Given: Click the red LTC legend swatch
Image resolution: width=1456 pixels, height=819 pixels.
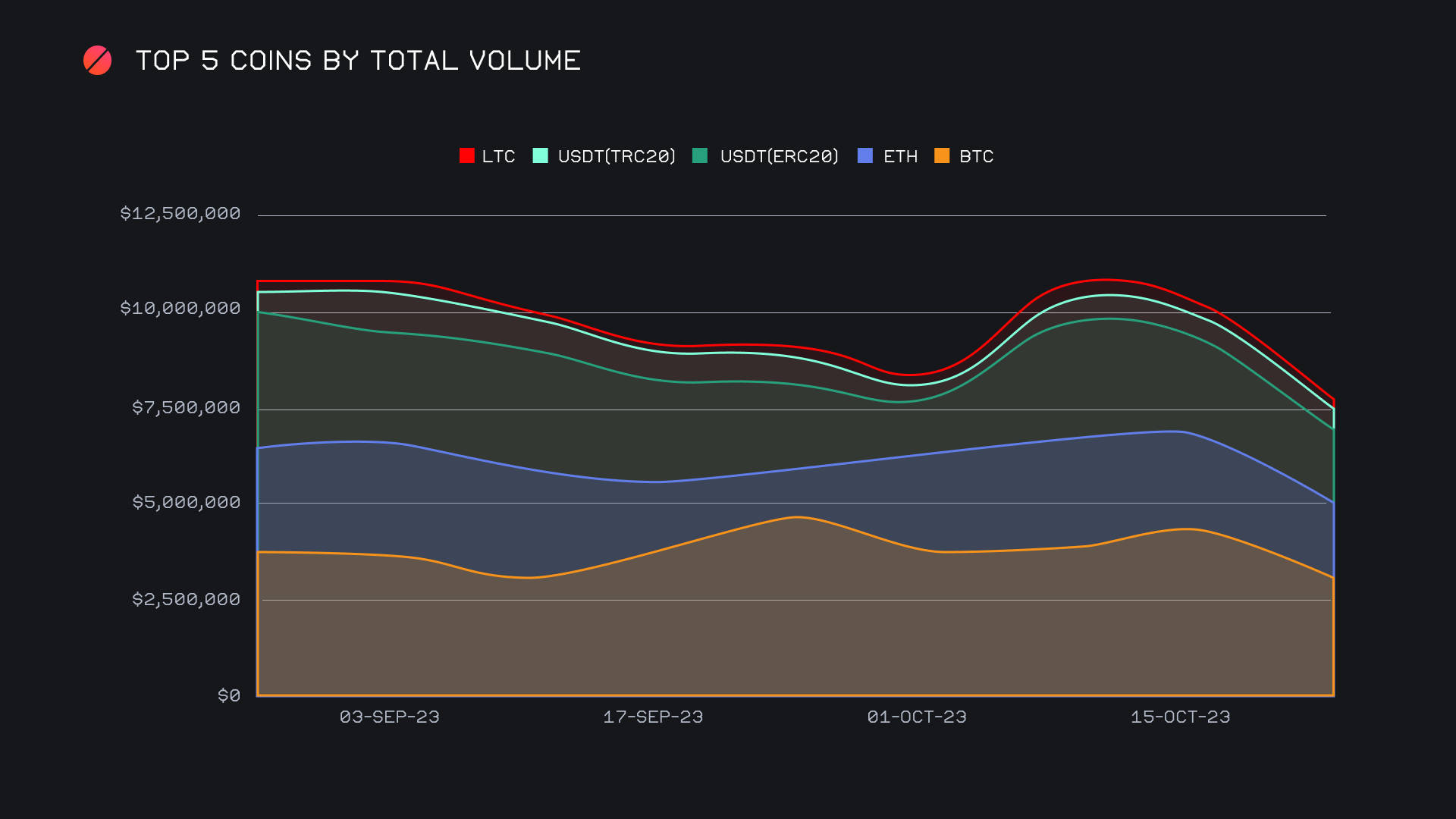Looking at the screenshot, I should point(466,156).
